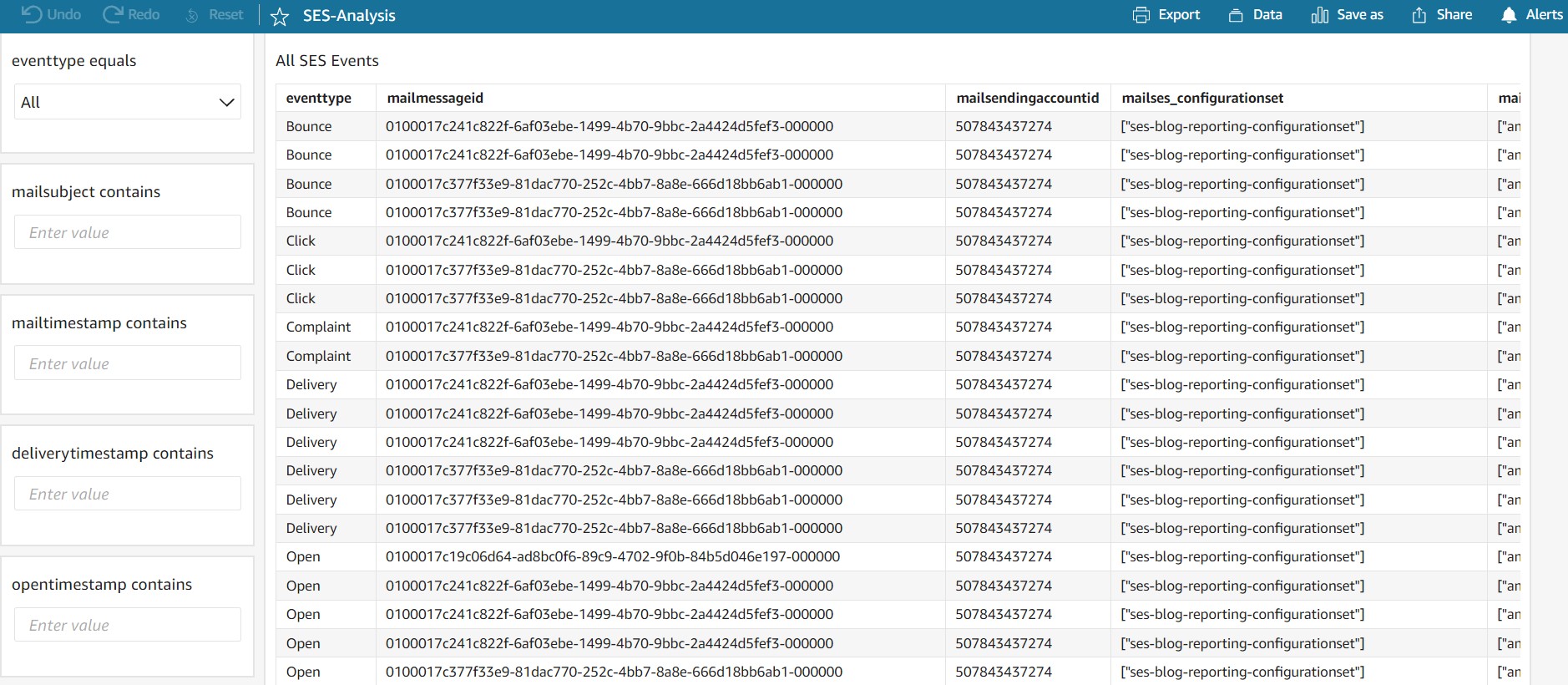Click the Redo label in toolbar
1568x685 pixels.
144,14
